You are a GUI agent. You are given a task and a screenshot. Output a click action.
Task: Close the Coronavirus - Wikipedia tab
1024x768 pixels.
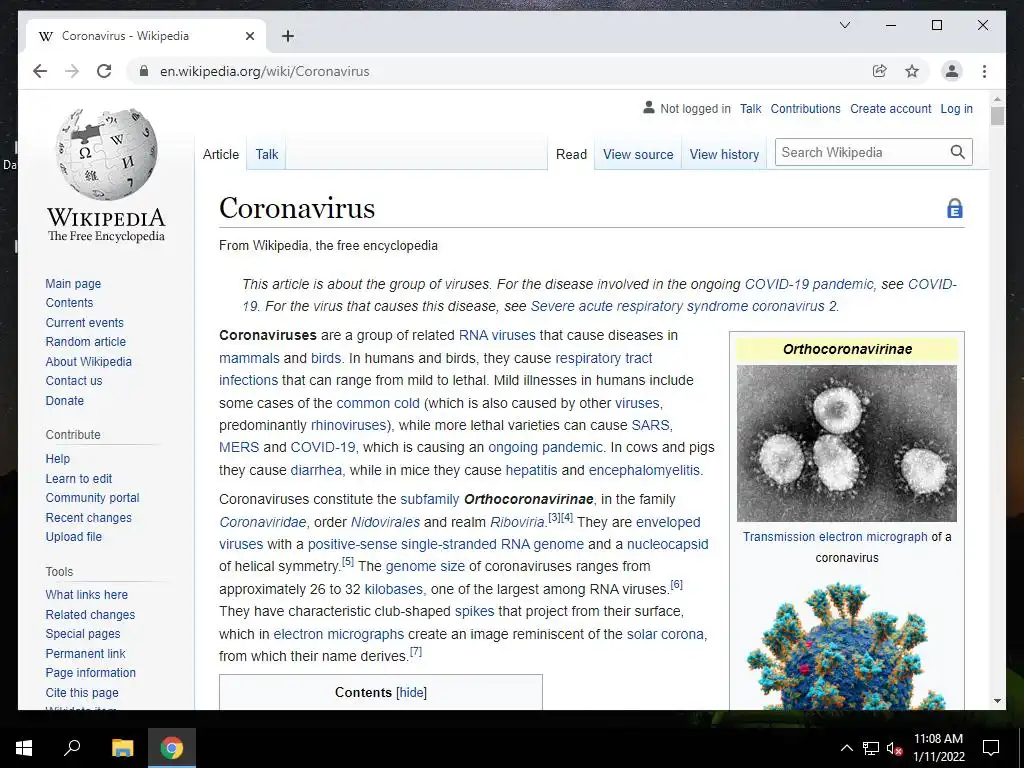[249, 36]
